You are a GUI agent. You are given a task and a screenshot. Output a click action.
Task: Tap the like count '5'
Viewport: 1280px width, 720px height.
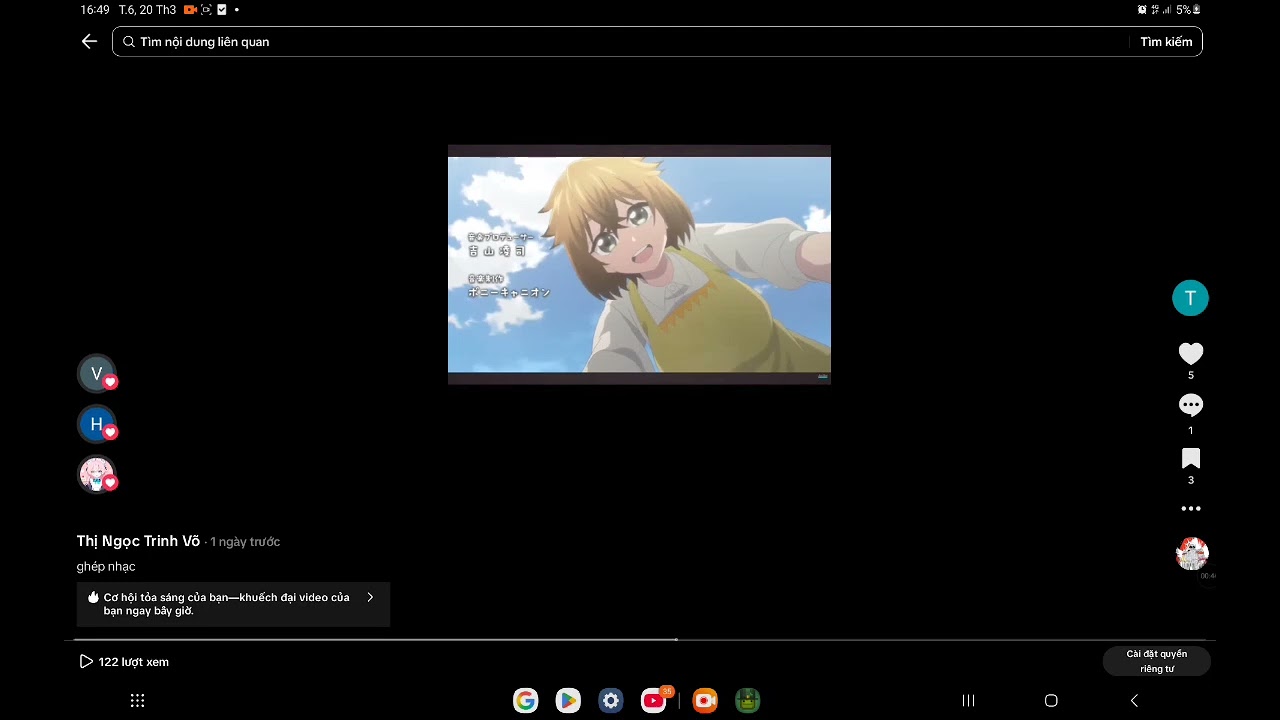pyautogui.click(x=1190, y=376)
